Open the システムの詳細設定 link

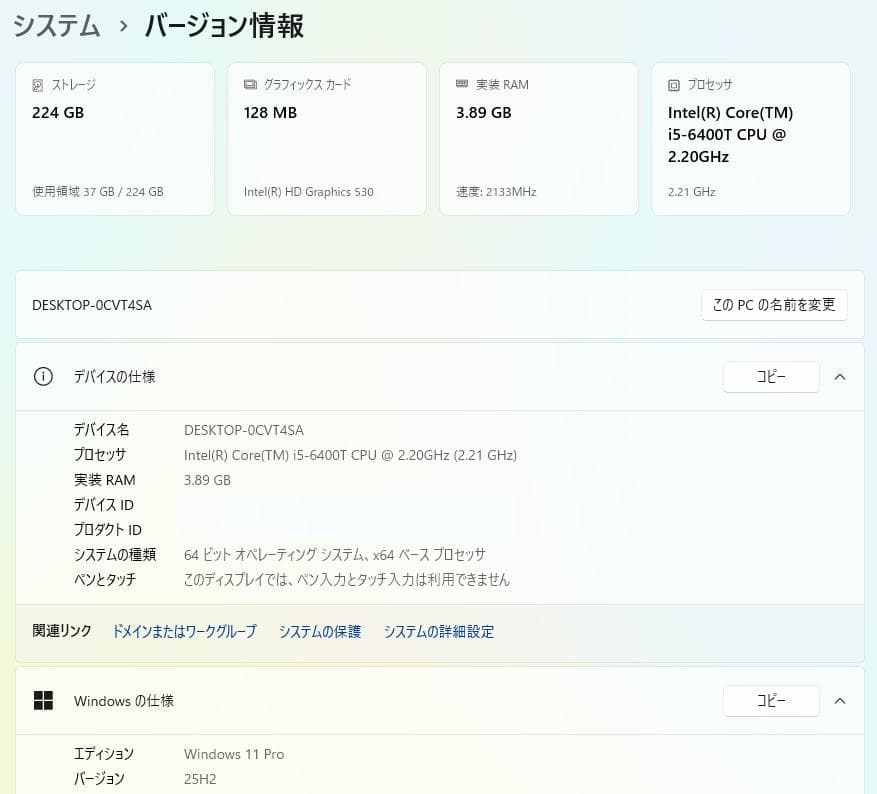pos(438,631)
